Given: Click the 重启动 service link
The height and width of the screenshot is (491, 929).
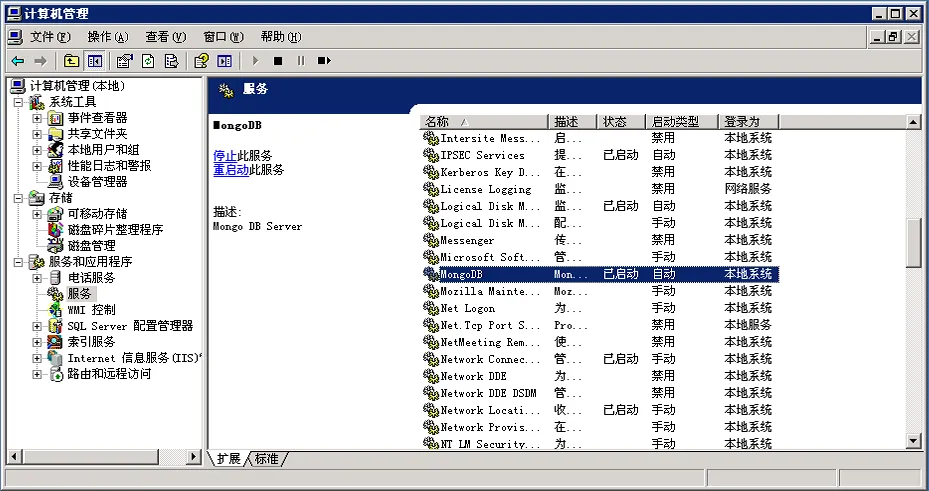Looking at the screenshot, I should [x=230, y=170].
